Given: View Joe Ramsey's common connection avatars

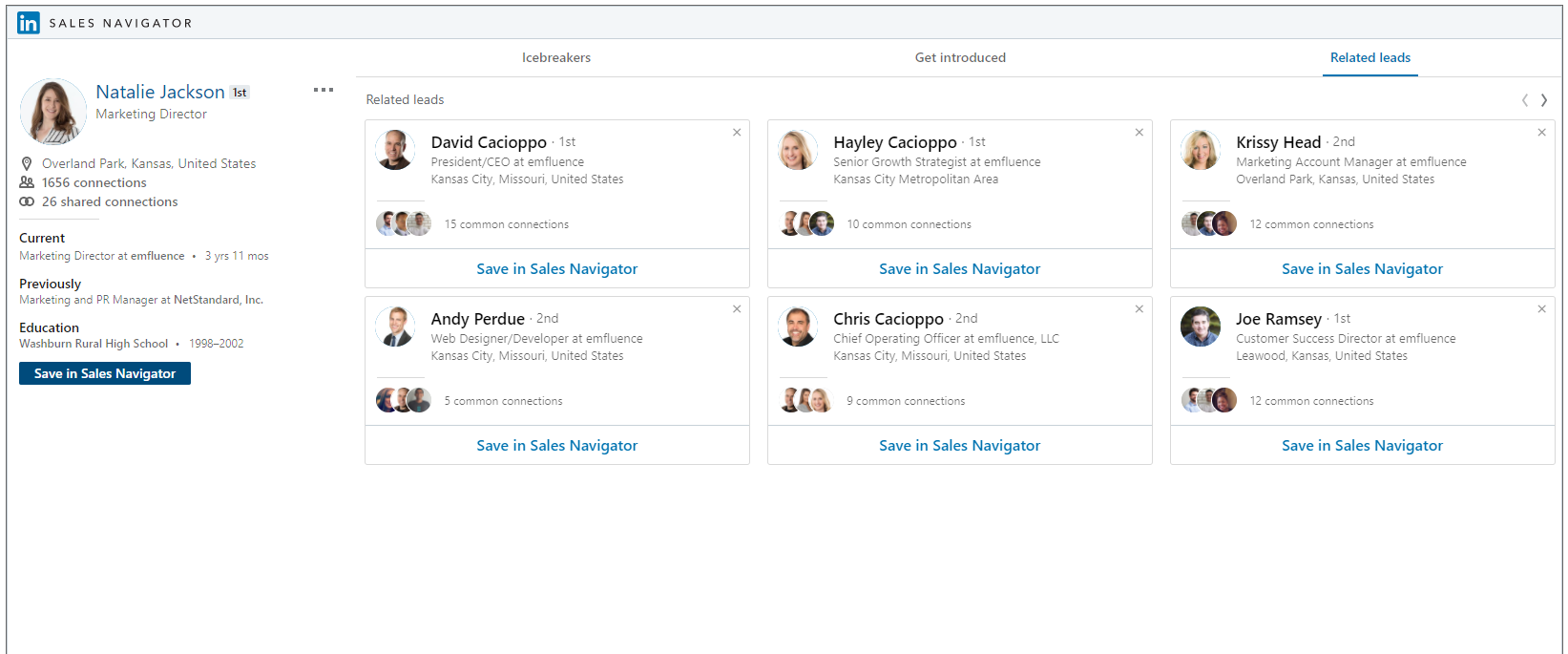Looking at the screenshot, I should tap(1210, 401).
